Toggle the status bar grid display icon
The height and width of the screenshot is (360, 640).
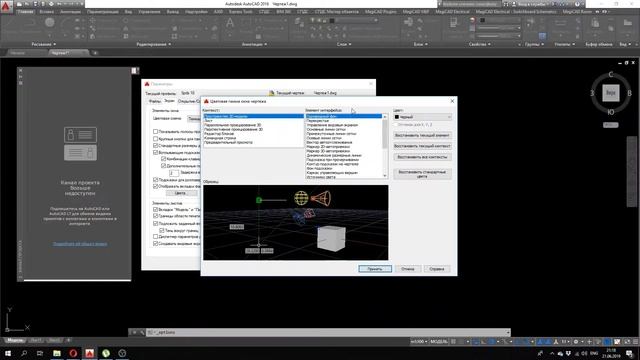[453, 342]
